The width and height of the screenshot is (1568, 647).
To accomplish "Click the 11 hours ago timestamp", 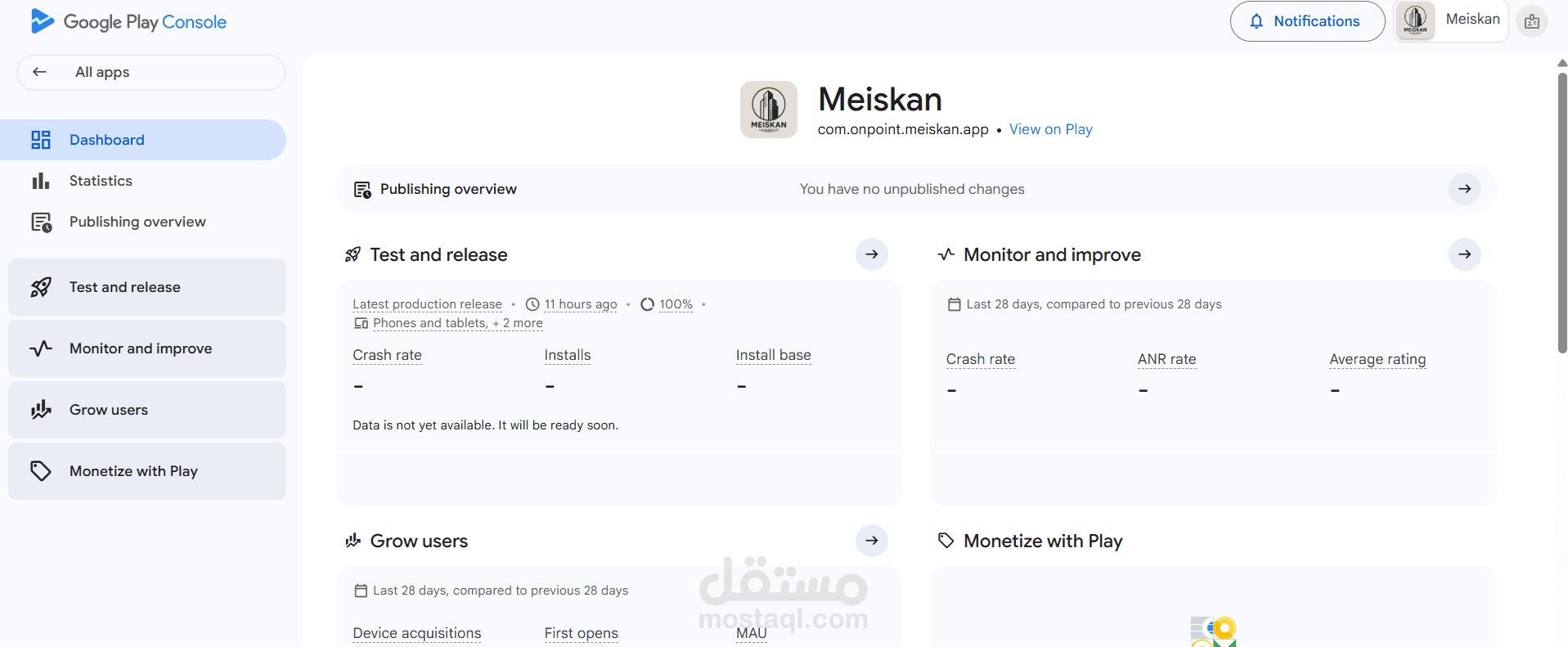I will 581,304.
